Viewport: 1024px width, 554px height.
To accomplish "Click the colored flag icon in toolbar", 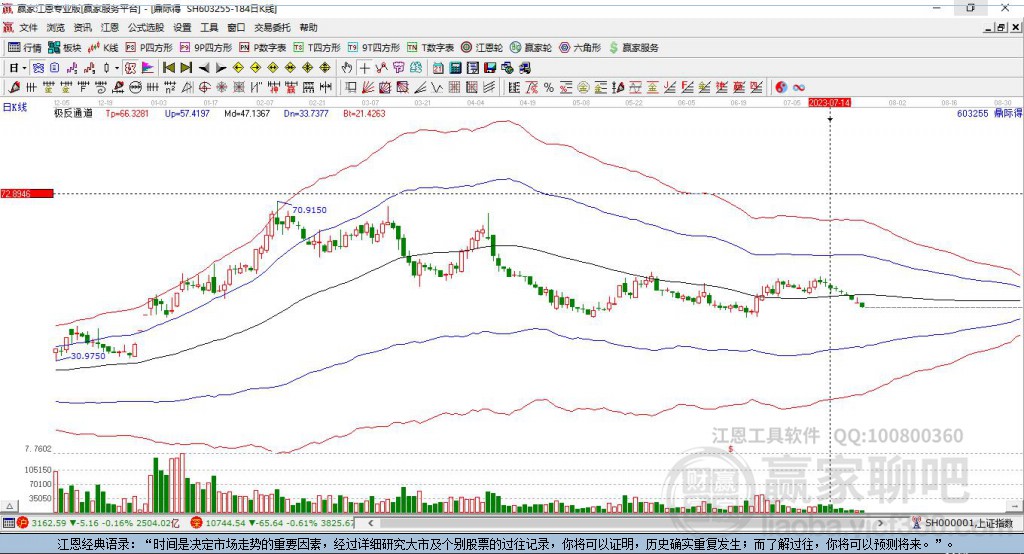I will [148, 68].
